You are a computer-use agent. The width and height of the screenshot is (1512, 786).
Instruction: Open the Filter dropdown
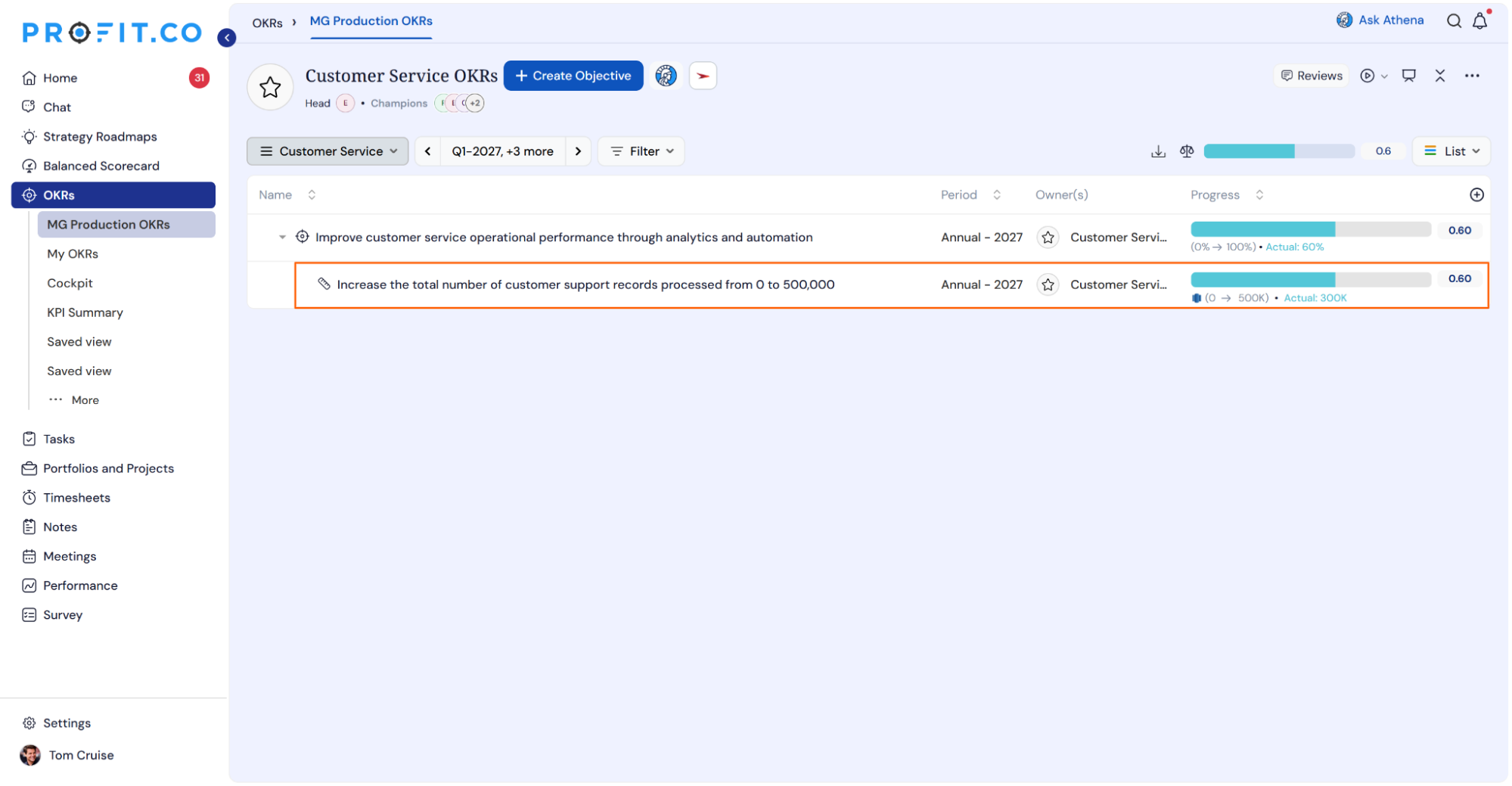[x=641, y=151]
